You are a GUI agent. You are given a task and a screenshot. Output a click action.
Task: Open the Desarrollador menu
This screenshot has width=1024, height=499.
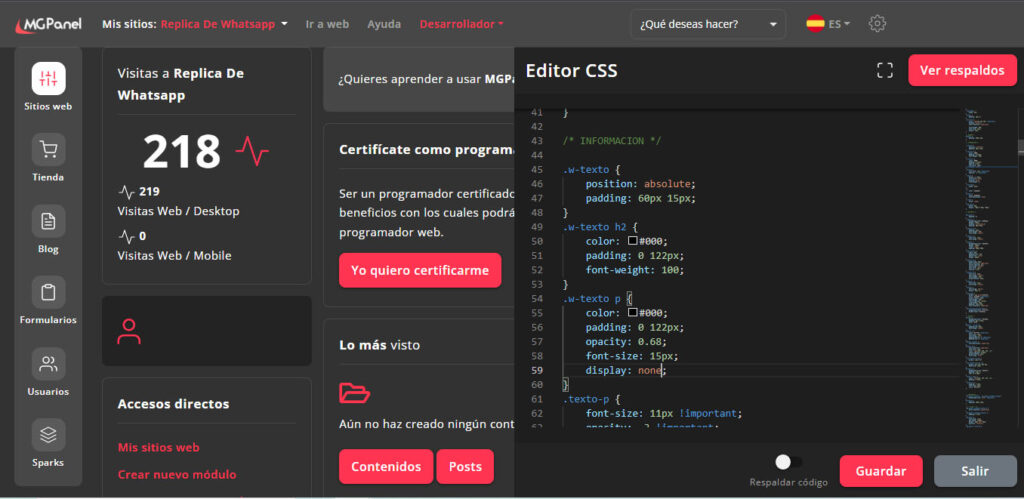(x=461, y=23)
